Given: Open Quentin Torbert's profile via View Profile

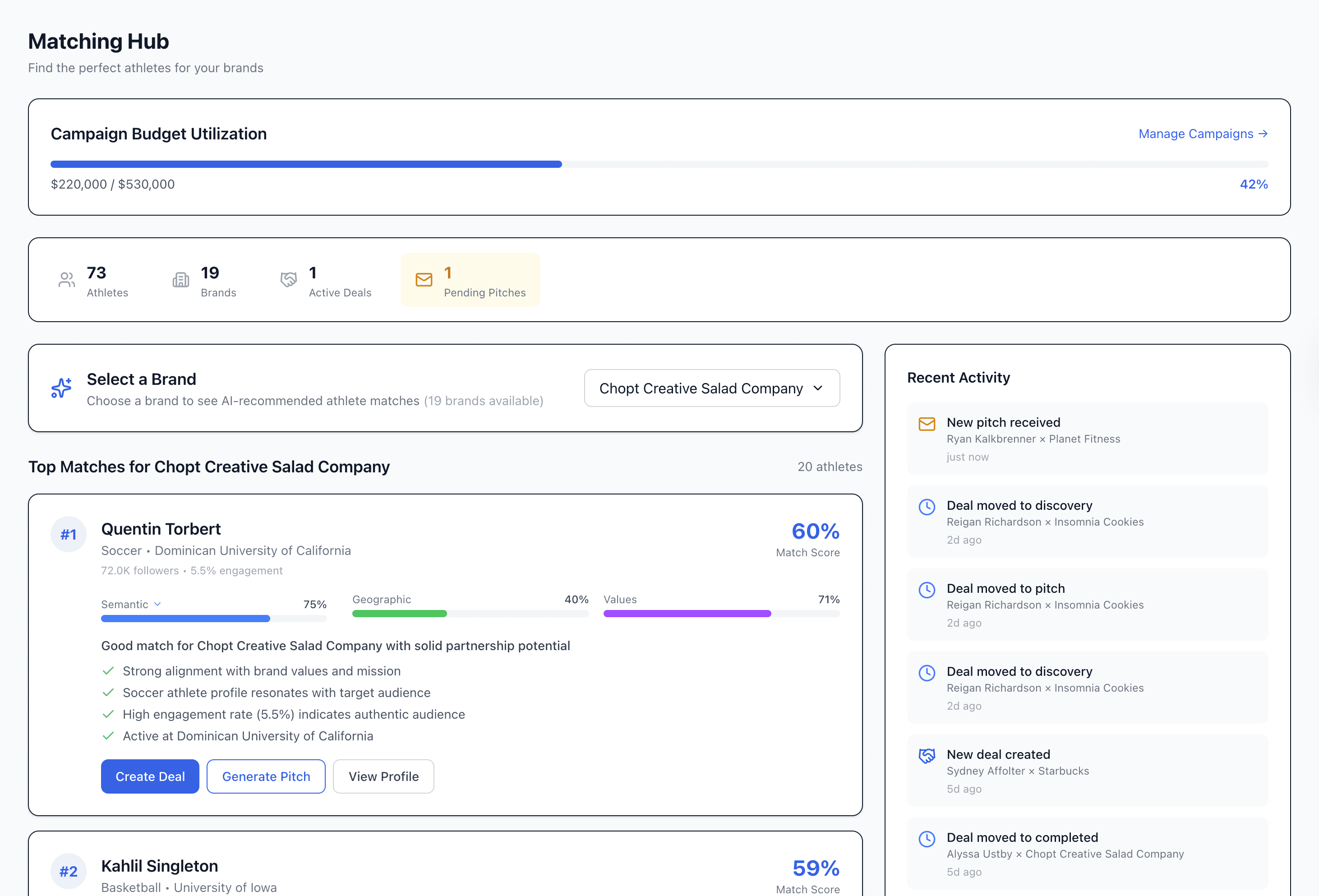Looking at the screenshot, I should click(383, 776).
